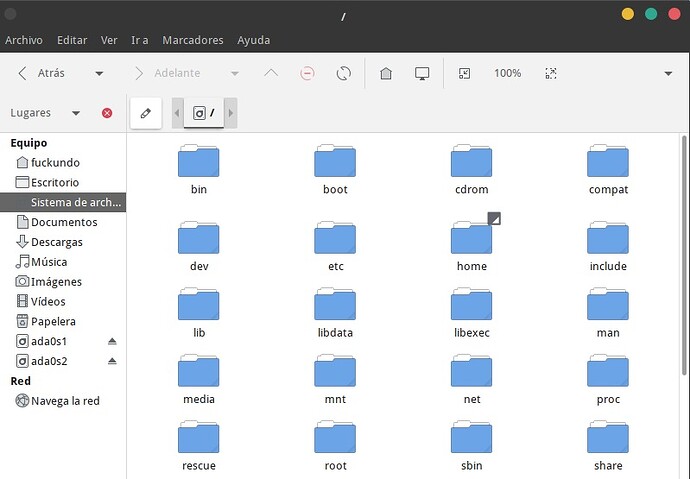Open Papelera in the sidebar

pos(63,321)
